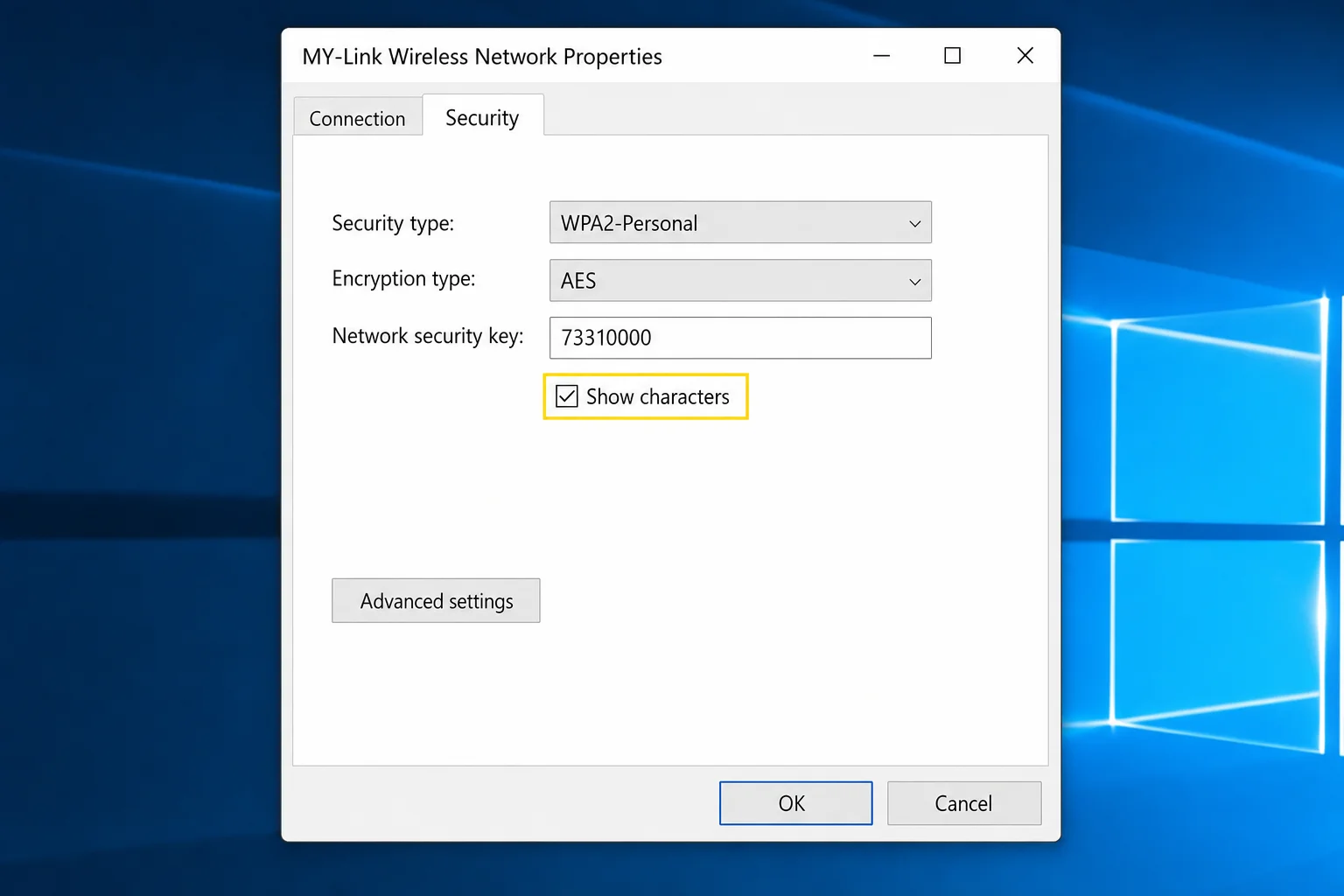The image size is (1344, 896).
Task: Confirm with the OK button
Action: [x=795, y=803]
